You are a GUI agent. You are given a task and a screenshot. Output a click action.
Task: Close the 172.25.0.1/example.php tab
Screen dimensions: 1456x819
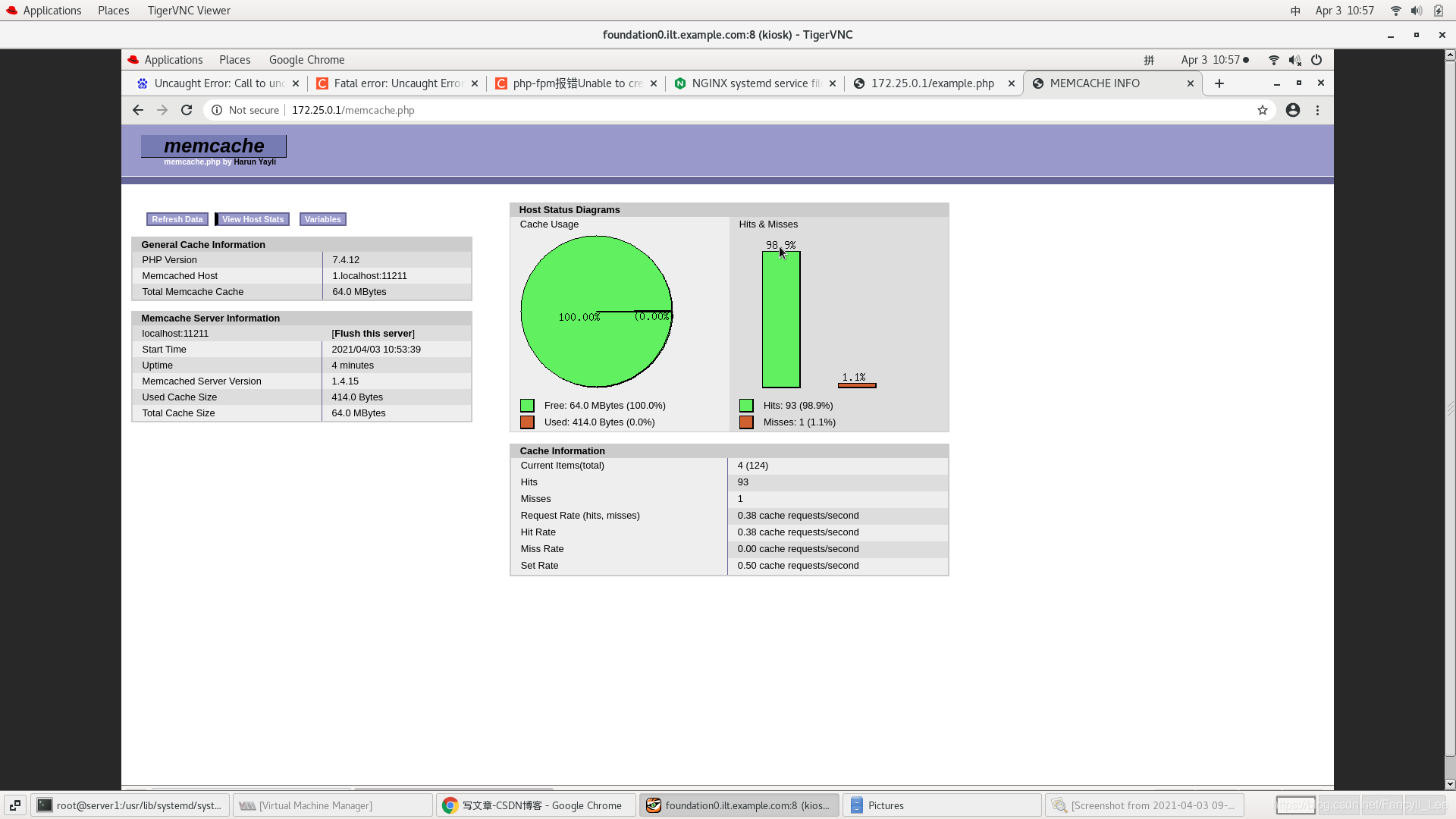pos(1012,83)
